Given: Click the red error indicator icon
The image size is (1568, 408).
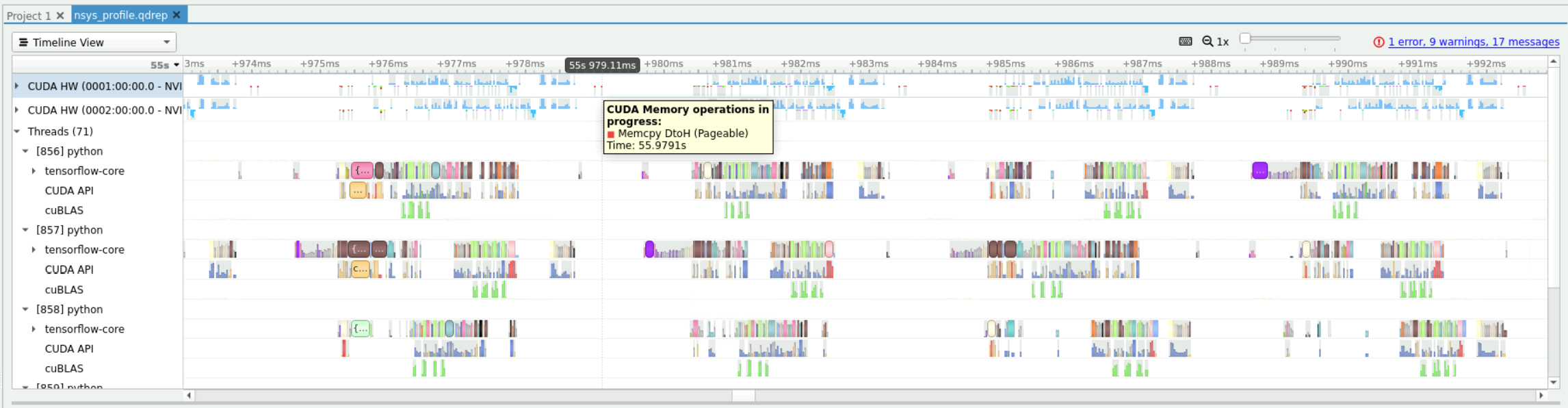Looking at the screenshot, I should pyautogui.click(x=1378, y=42).
